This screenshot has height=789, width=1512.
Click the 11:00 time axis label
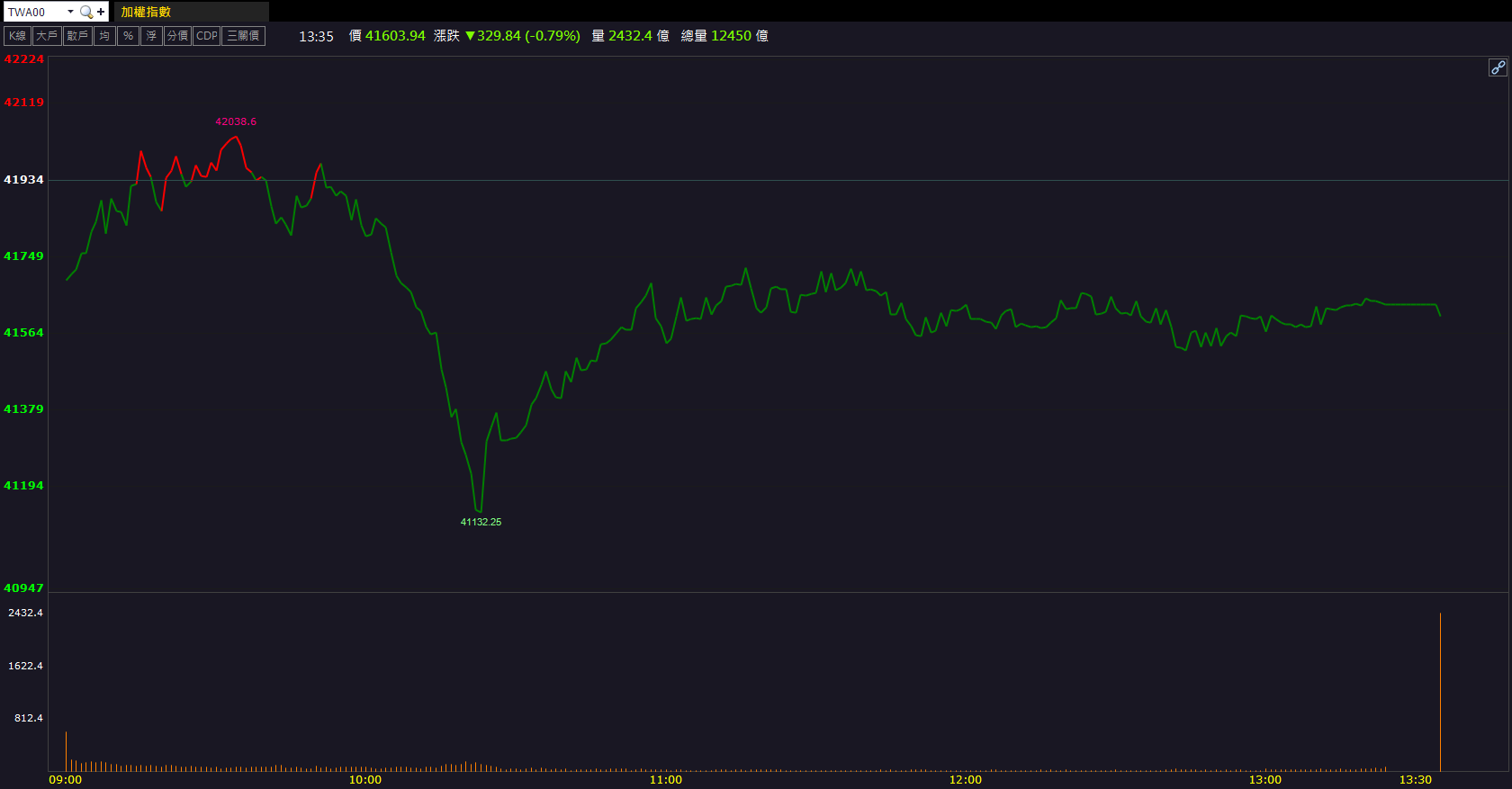coord(665,780)
